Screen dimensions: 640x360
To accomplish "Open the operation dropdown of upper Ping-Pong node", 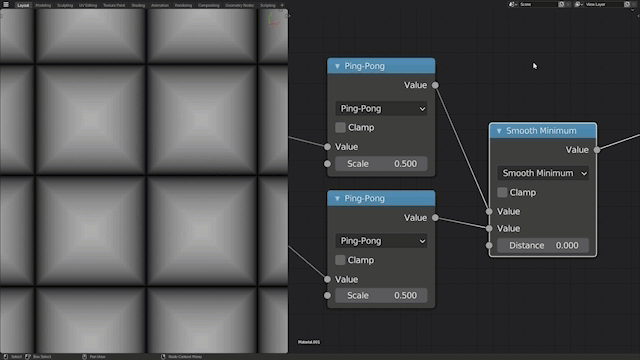I will coord(381,109).
